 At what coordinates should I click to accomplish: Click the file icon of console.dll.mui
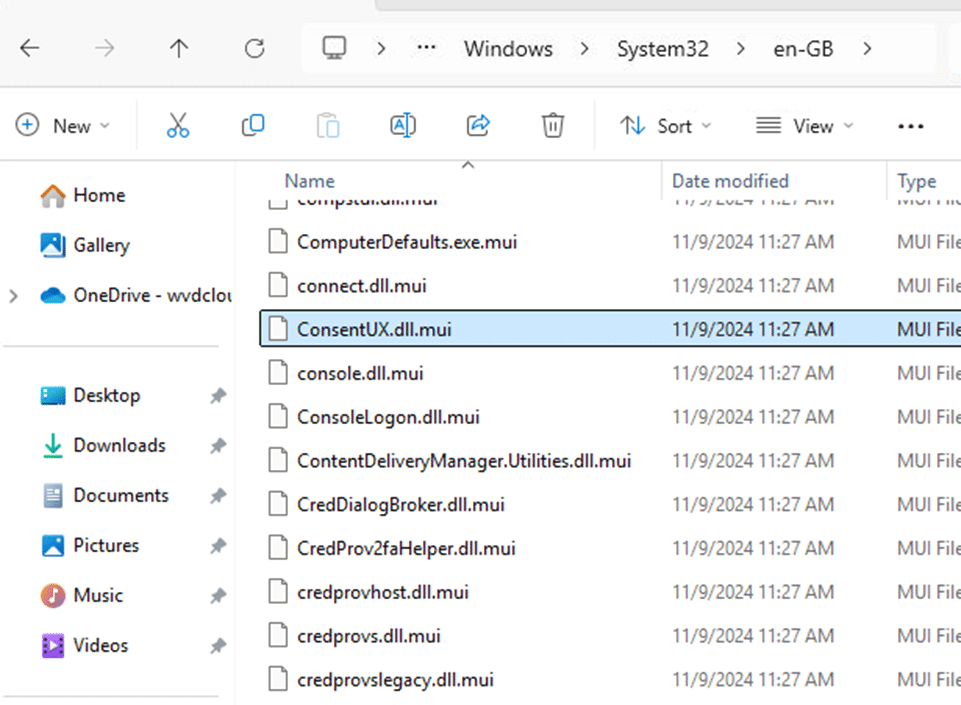pyautogui.click(x=278, y=373)
